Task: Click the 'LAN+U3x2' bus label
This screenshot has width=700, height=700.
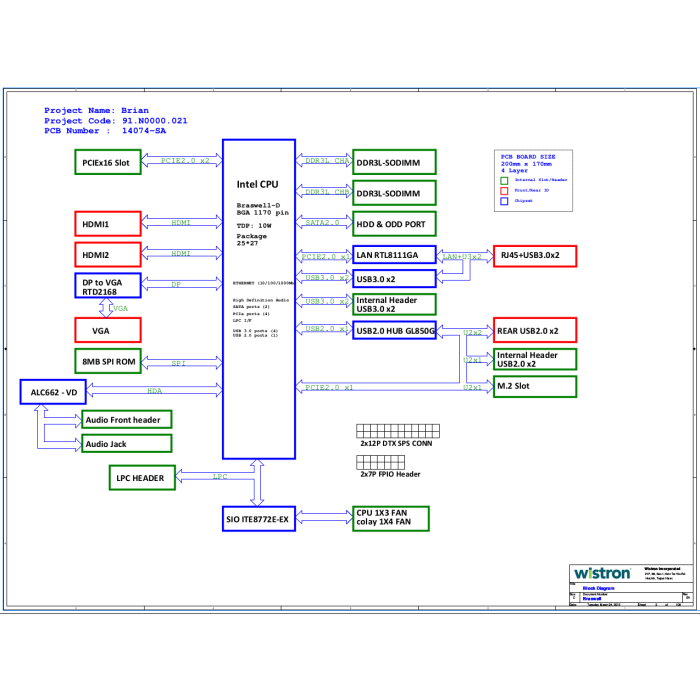Action: coord(462,257)
